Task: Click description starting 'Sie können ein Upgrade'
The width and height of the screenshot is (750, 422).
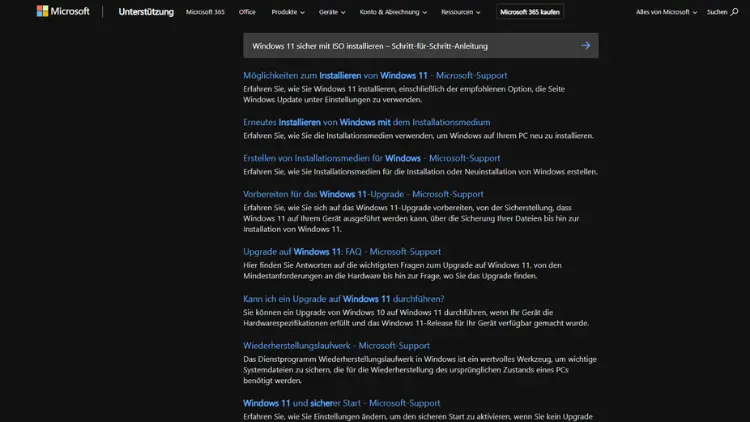Action: 416,318
